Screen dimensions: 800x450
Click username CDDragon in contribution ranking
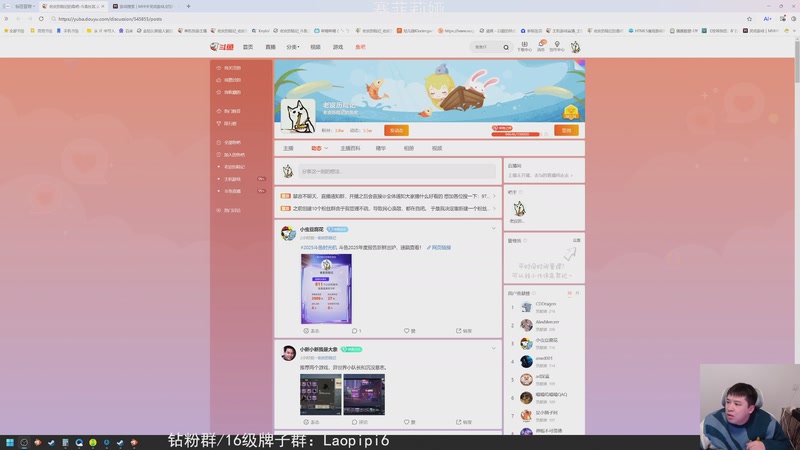545,304
